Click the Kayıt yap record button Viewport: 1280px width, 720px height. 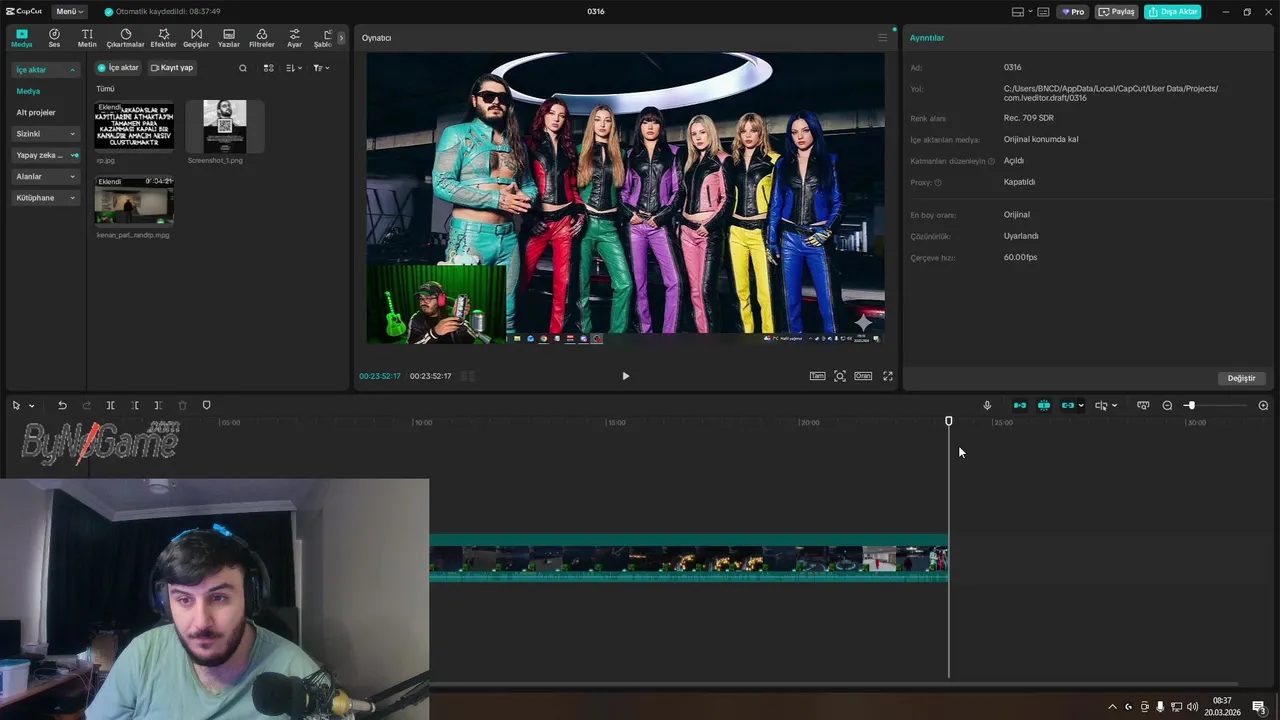(x=172, y=68)
